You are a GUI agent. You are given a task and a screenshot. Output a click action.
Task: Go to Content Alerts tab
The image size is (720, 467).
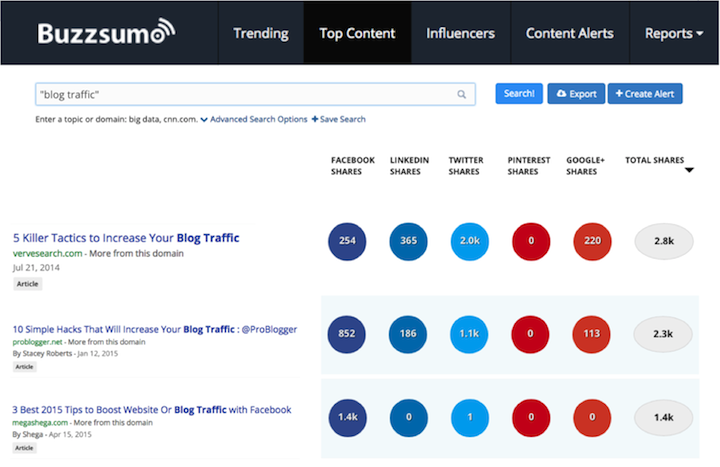570,33
